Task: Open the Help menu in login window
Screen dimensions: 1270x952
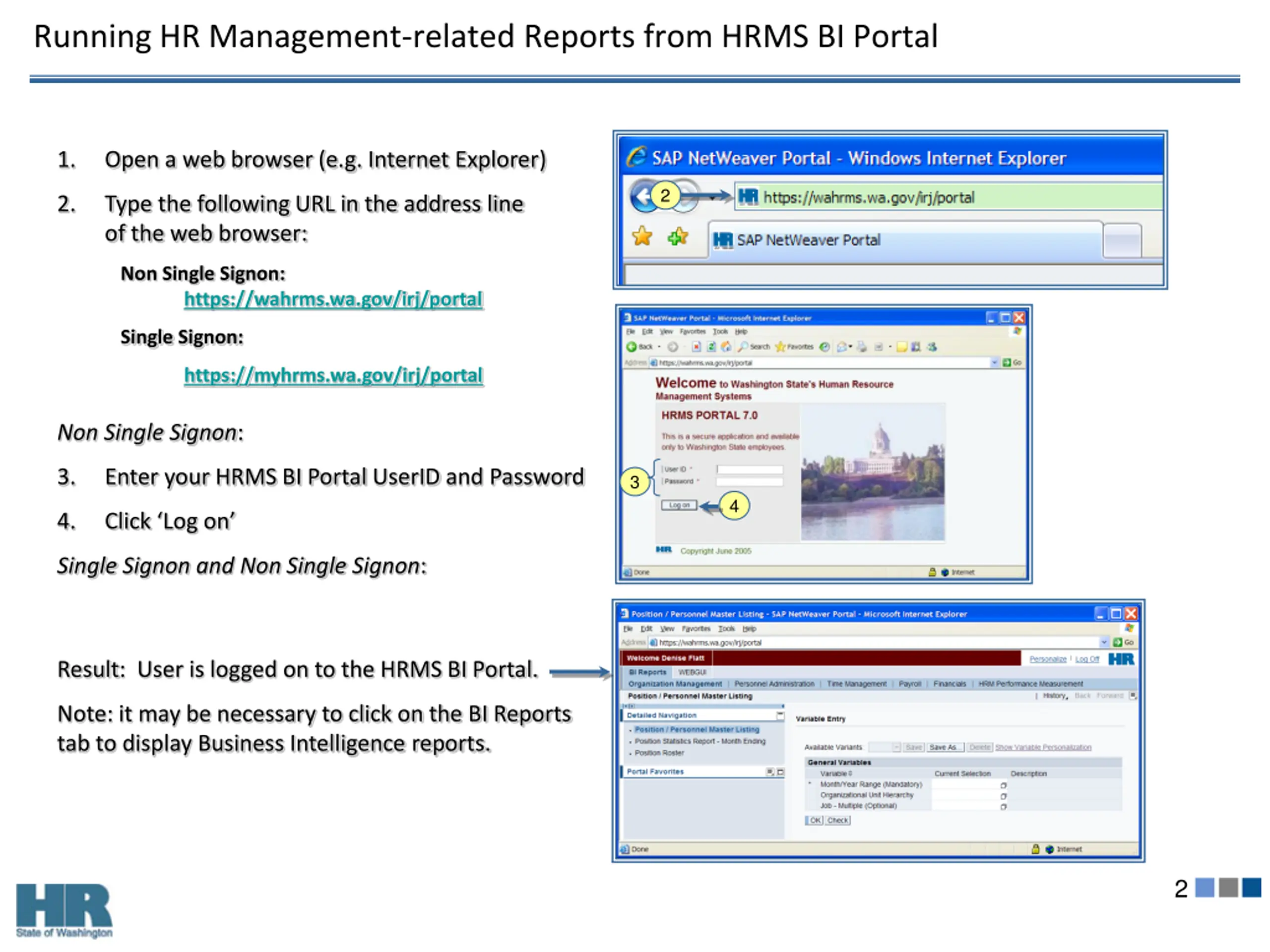Action: (x=742, y=332)
